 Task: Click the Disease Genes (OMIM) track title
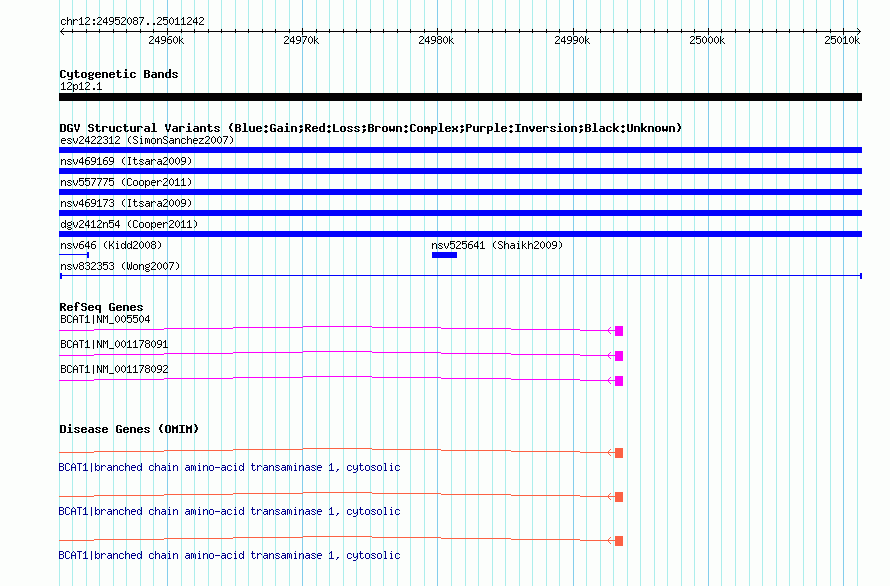pos(129,429)
